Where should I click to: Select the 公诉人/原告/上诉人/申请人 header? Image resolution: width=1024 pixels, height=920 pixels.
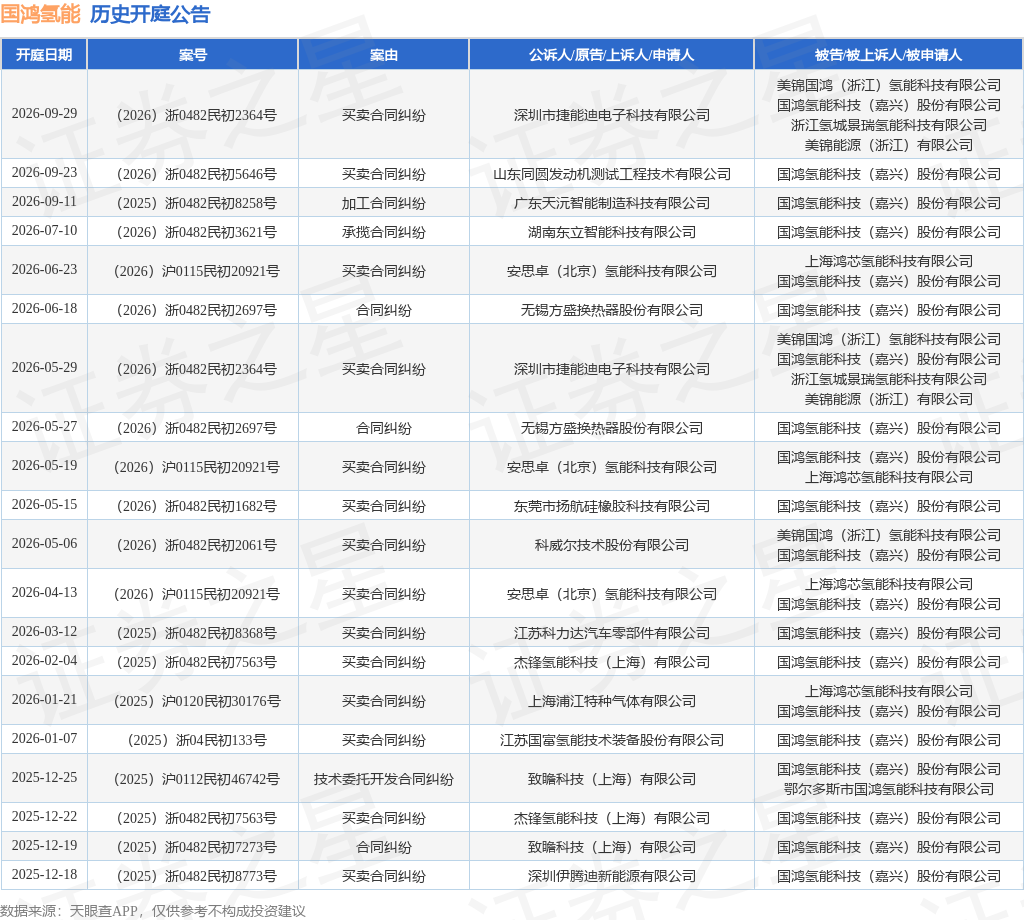pos(611,55)
